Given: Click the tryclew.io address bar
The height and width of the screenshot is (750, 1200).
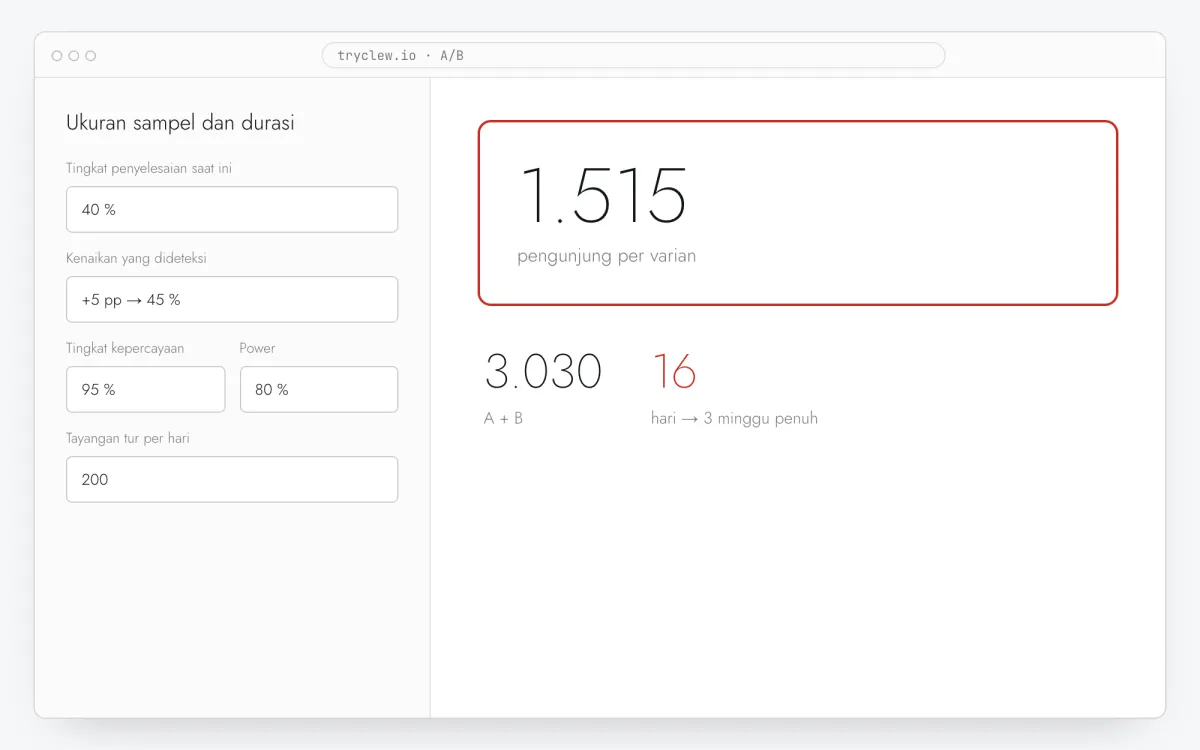Looking at the screenshot, I should tap(633, 55).
